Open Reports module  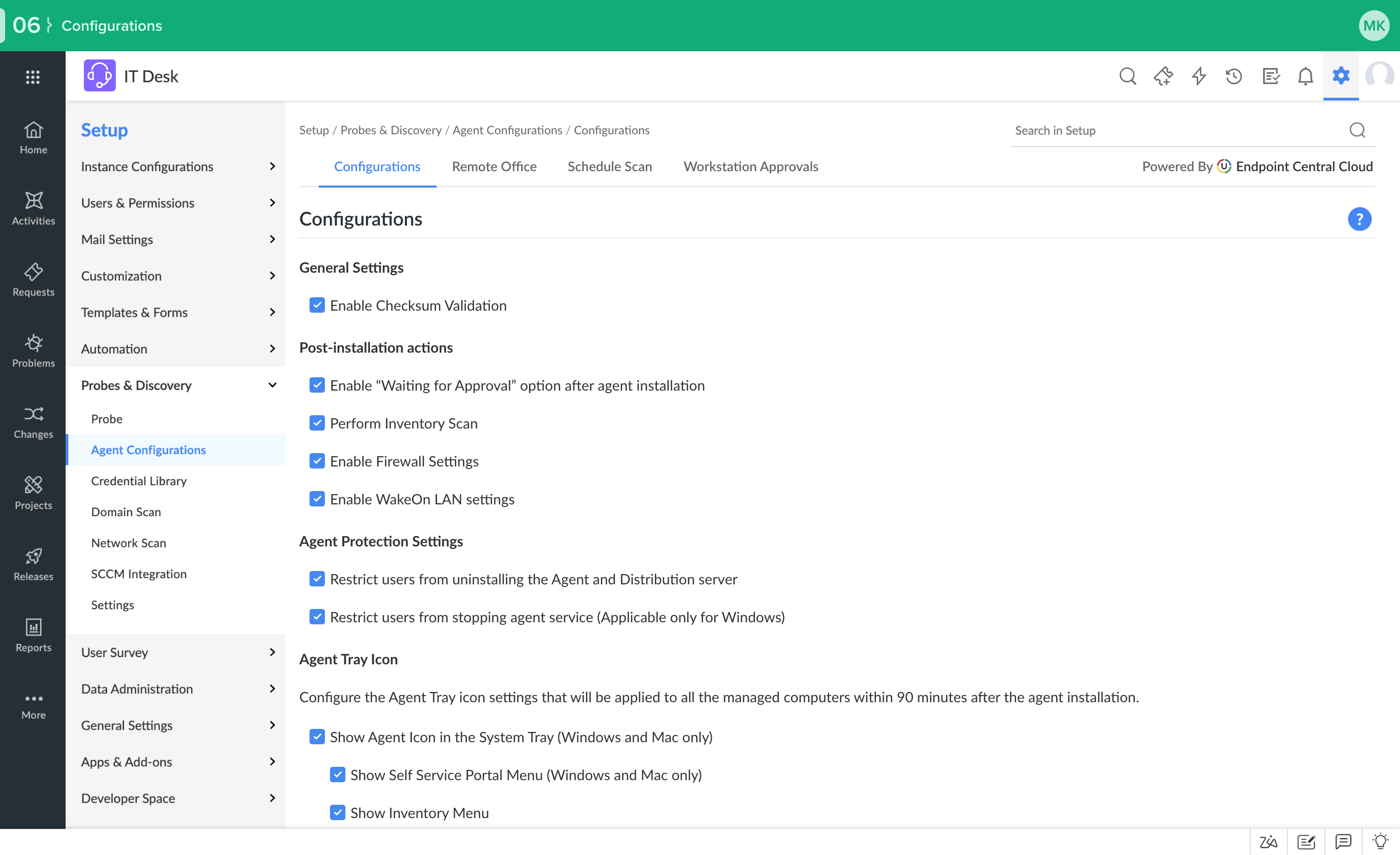pos(33,635)
